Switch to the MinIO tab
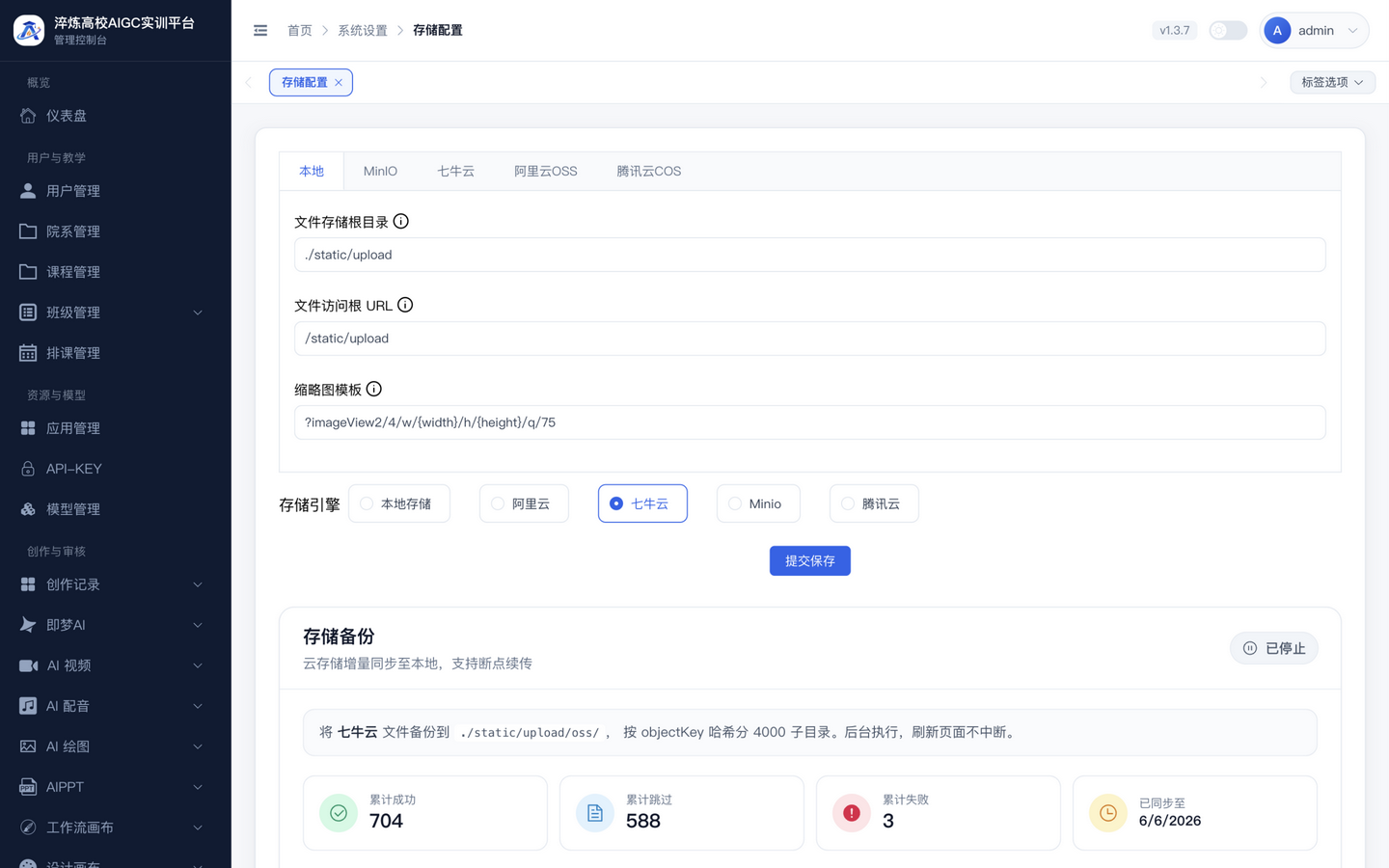The width and height of the screenshot is (1389, 868). (380, 171)
